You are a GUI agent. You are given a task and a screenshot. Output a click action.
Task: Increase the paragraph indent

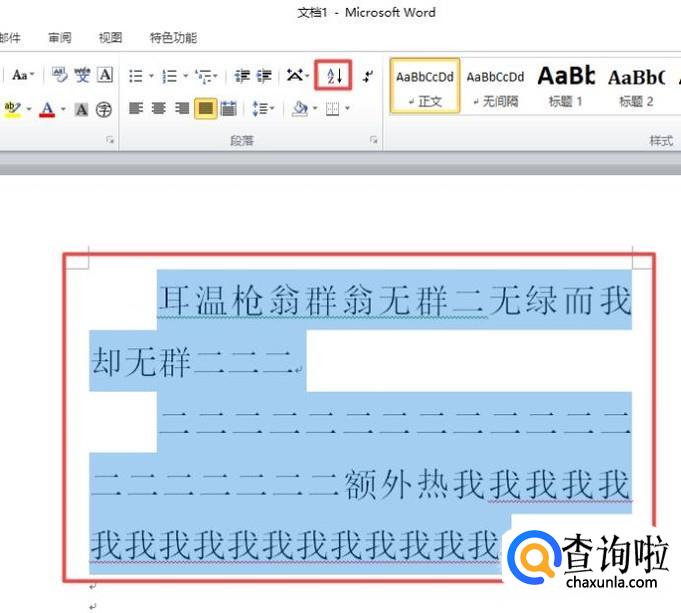point(265,76)
